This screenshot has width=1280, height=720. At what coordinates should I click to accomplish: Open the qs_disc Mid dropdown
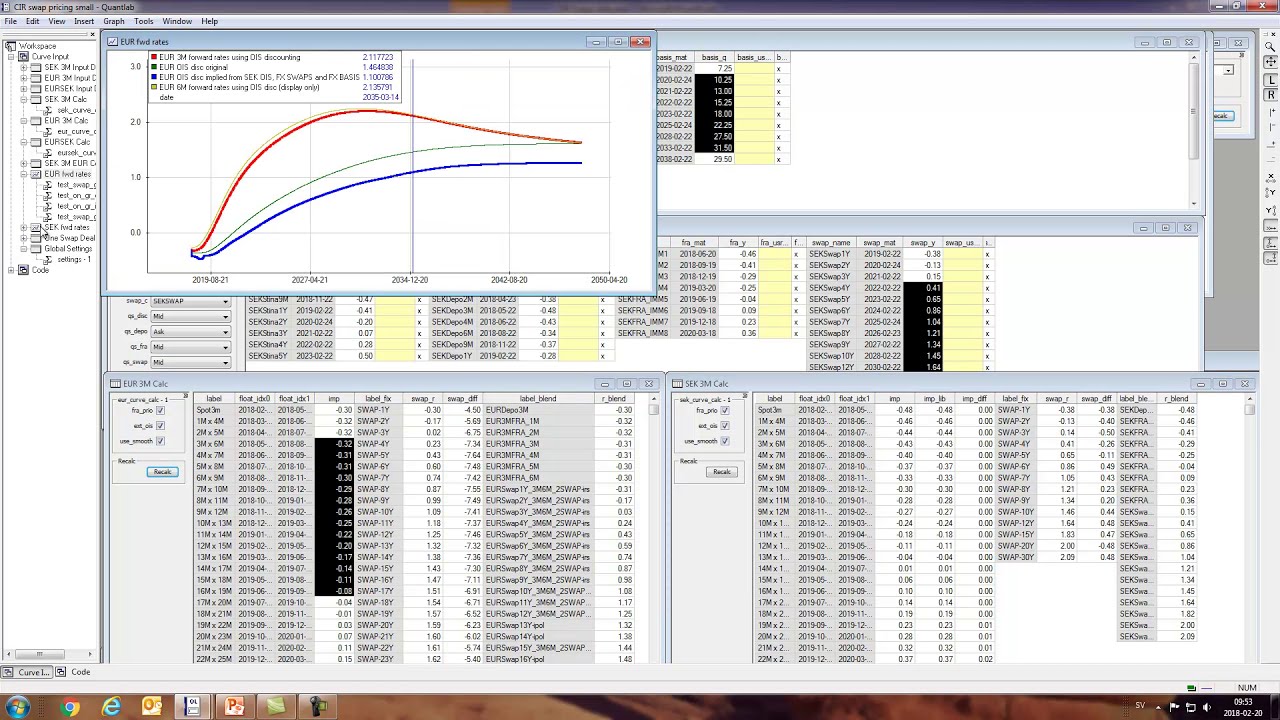tap(190, 317)
